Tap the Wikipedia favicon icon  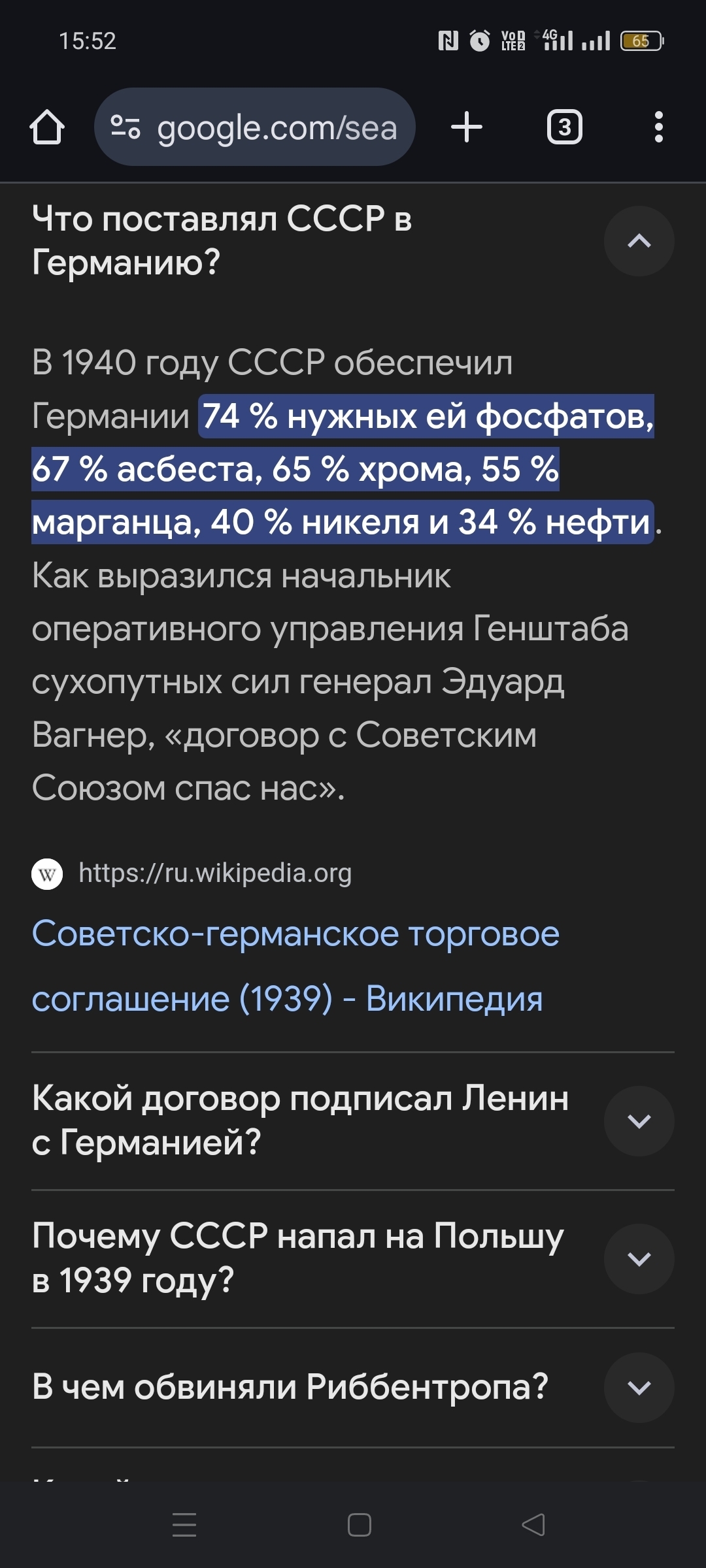pyautogui.click(x=47, y=874)
